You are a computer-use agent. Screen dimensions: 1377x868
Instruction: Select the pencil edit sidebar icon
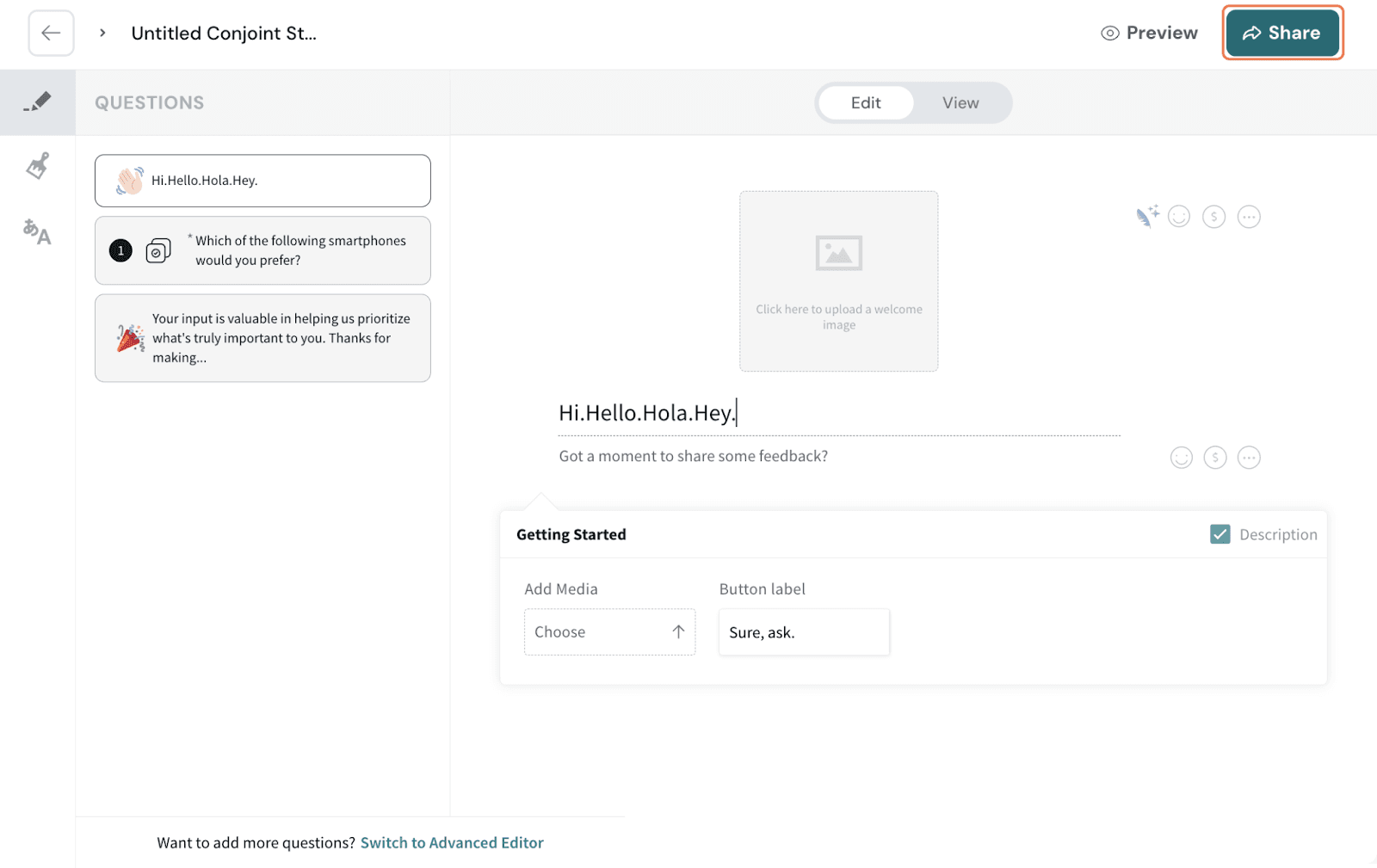point(37,102)
